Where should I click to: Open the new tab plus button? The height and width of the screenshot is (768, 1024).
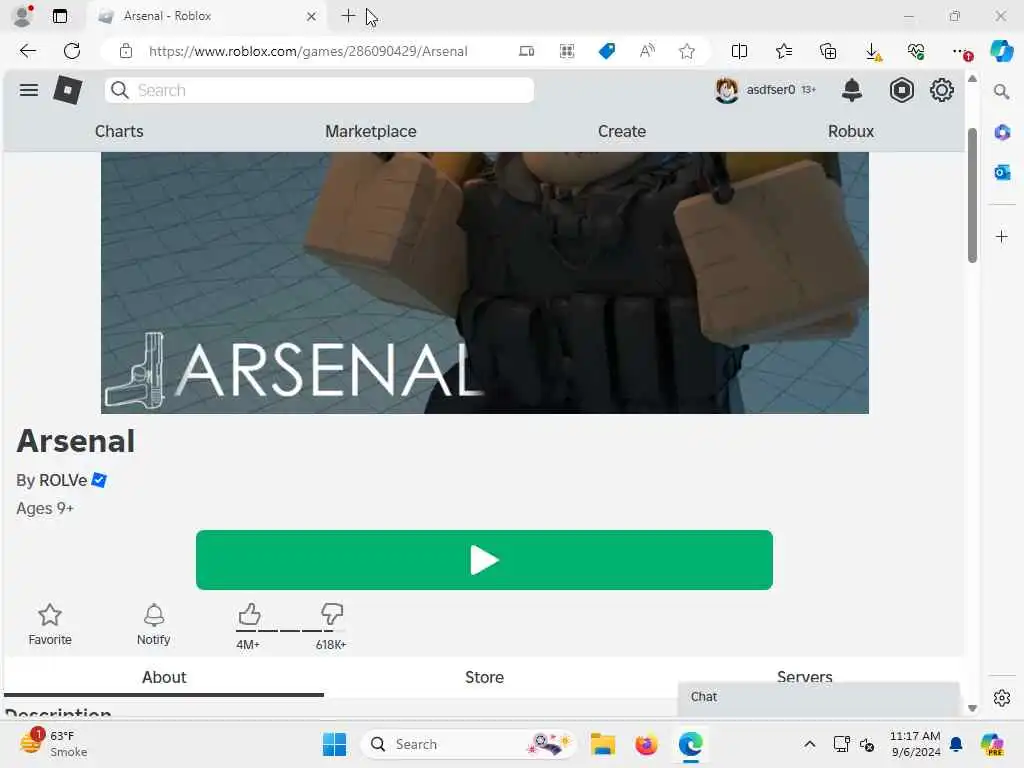point(348,16)
